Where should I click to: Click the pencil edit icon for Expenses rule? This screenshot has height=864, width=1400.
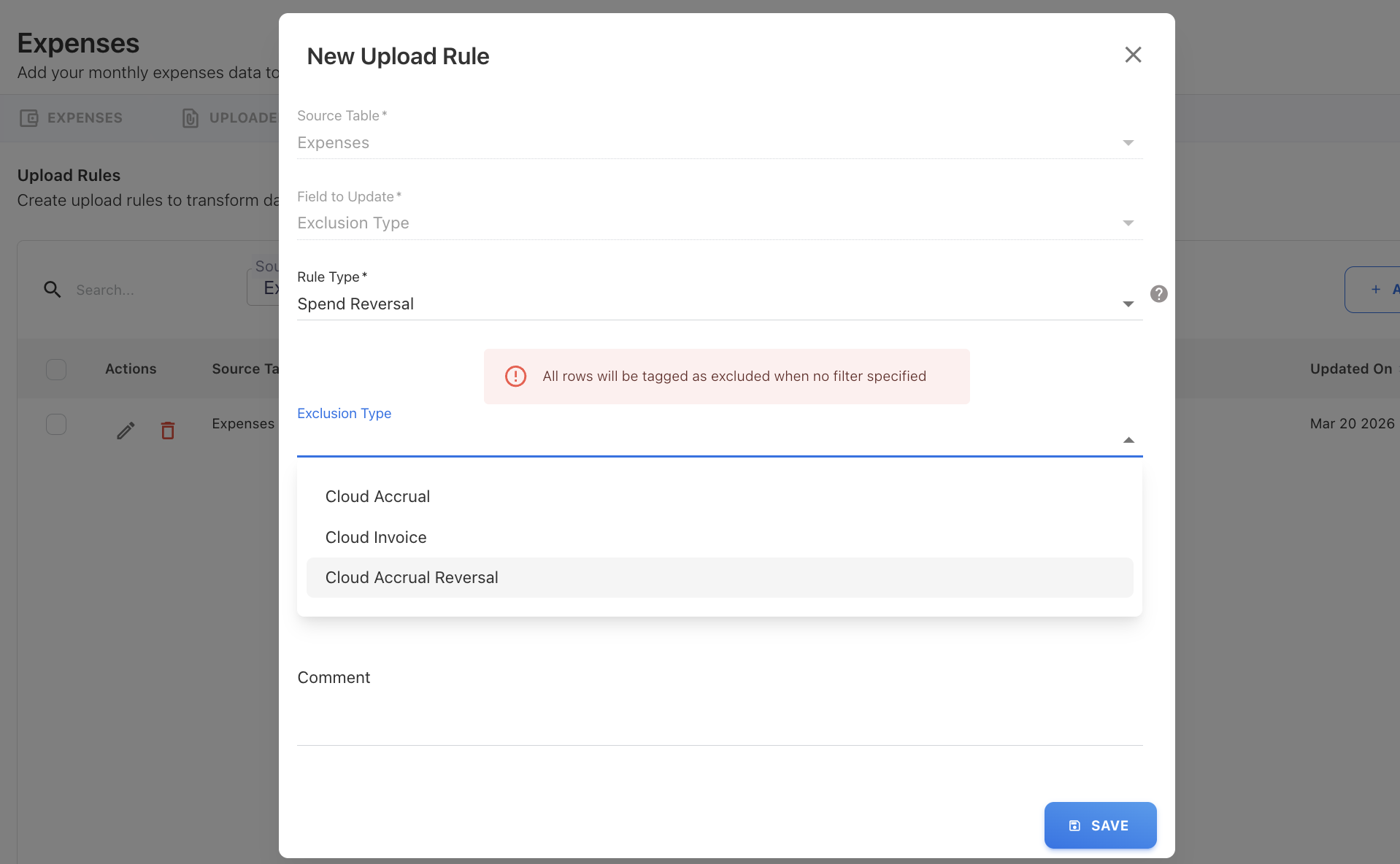click(126, 431)
